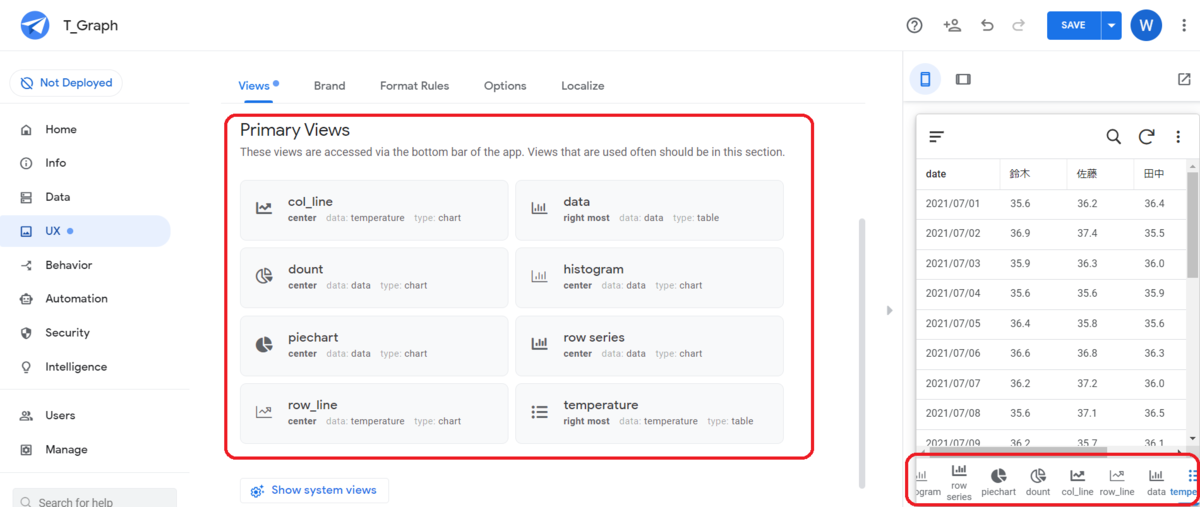The image size is (1200, 507).
Task: Click the temperature list icon in Primary Views
Action: point(539,412)
